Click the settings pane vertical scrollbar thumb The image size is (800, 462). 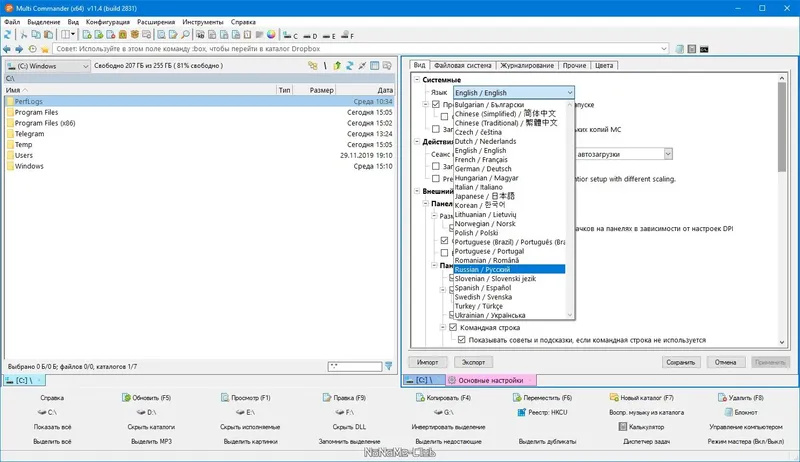point(782,127)
